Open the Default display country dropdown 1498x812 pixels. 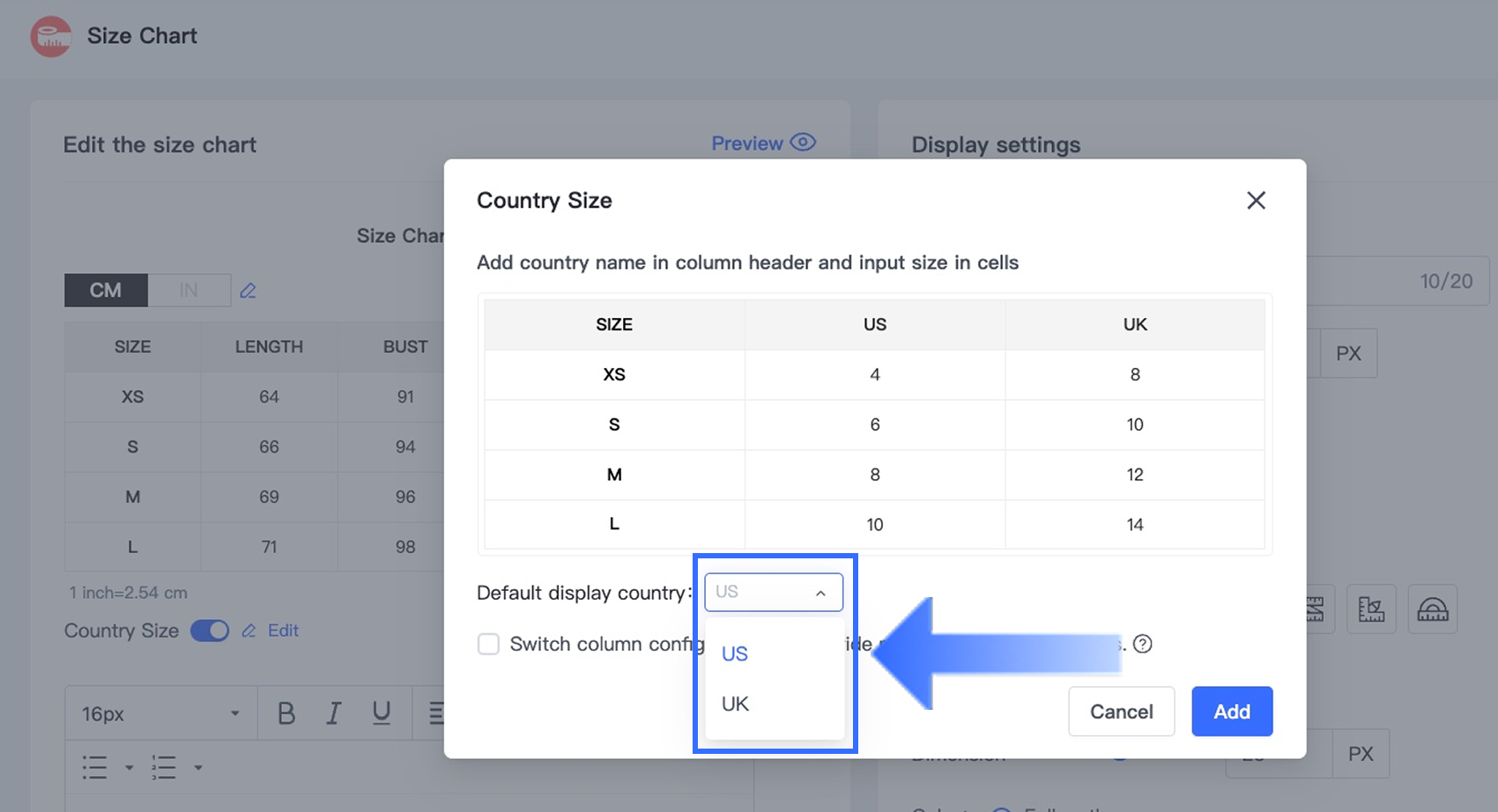point(773,593)
